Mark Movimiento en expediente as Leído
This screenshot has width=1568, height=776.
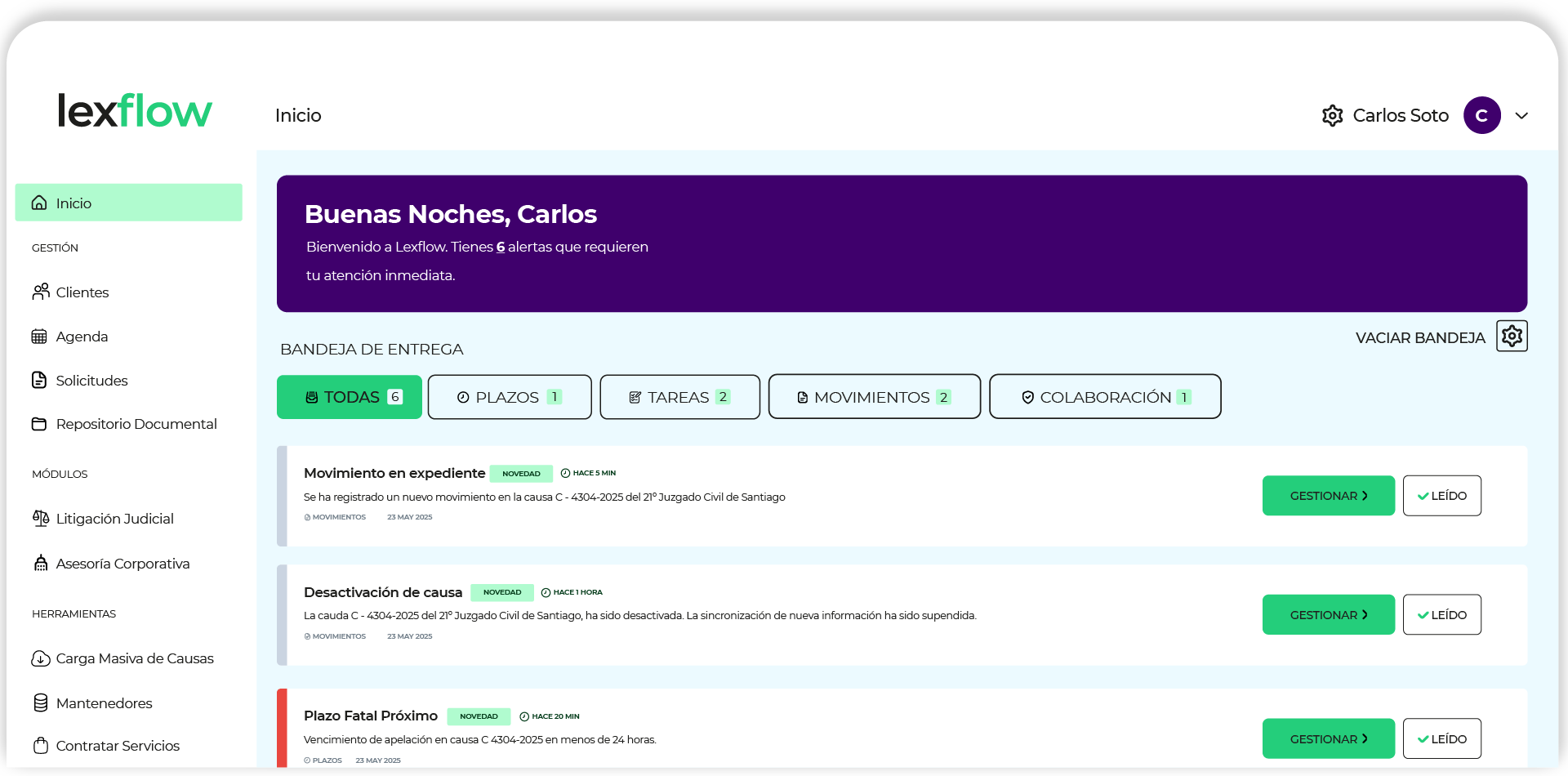click(x=1441, y=496)
